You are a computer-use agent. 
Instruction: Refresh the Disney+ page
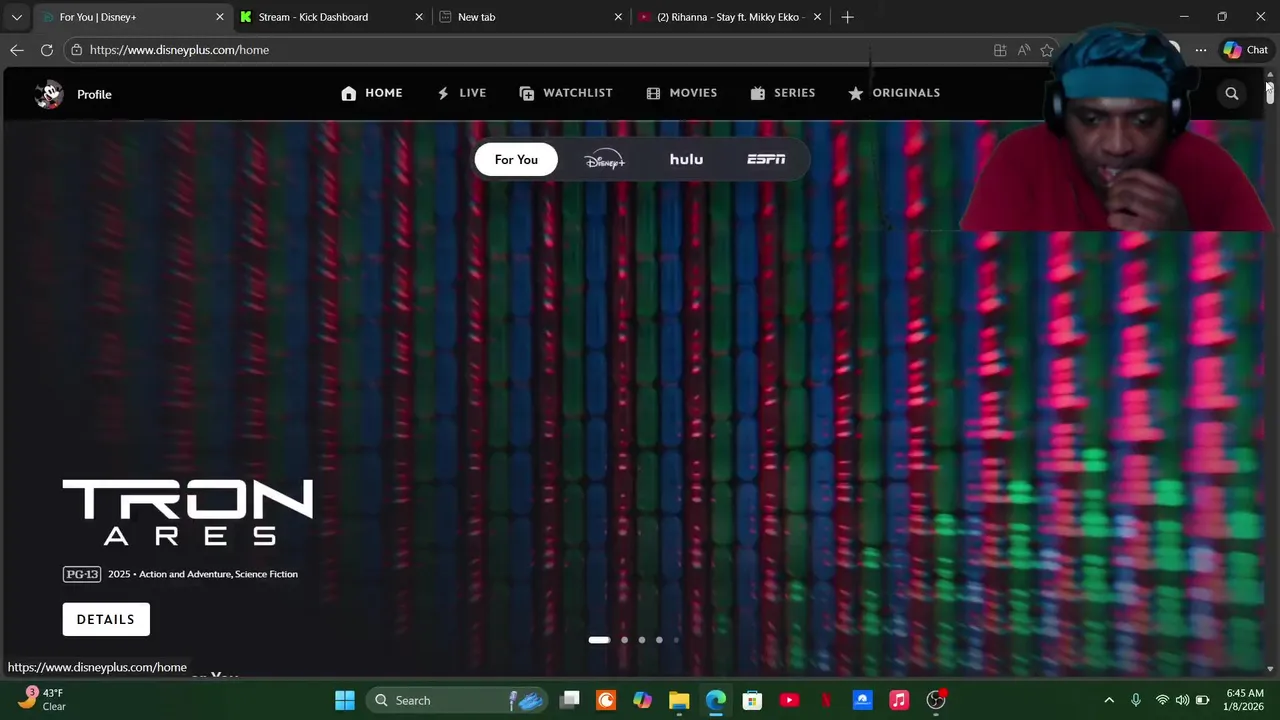(x=47, y=50)
